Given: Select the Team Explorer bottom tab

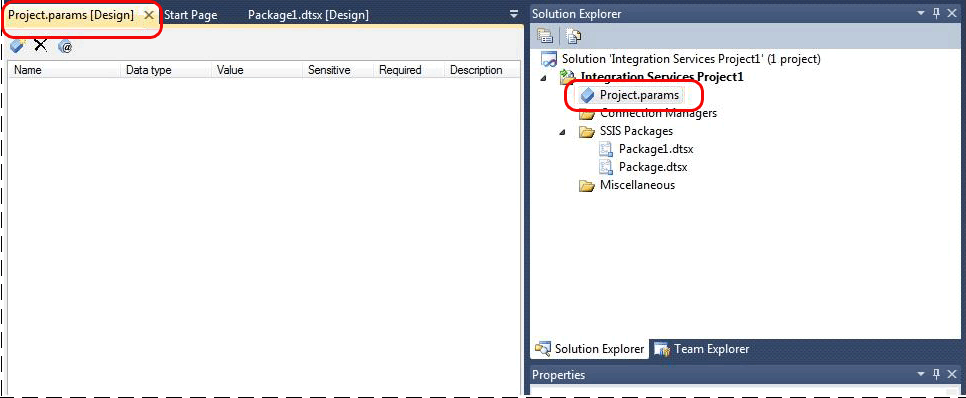Looking at the screenshot, I should click(702, 349).
